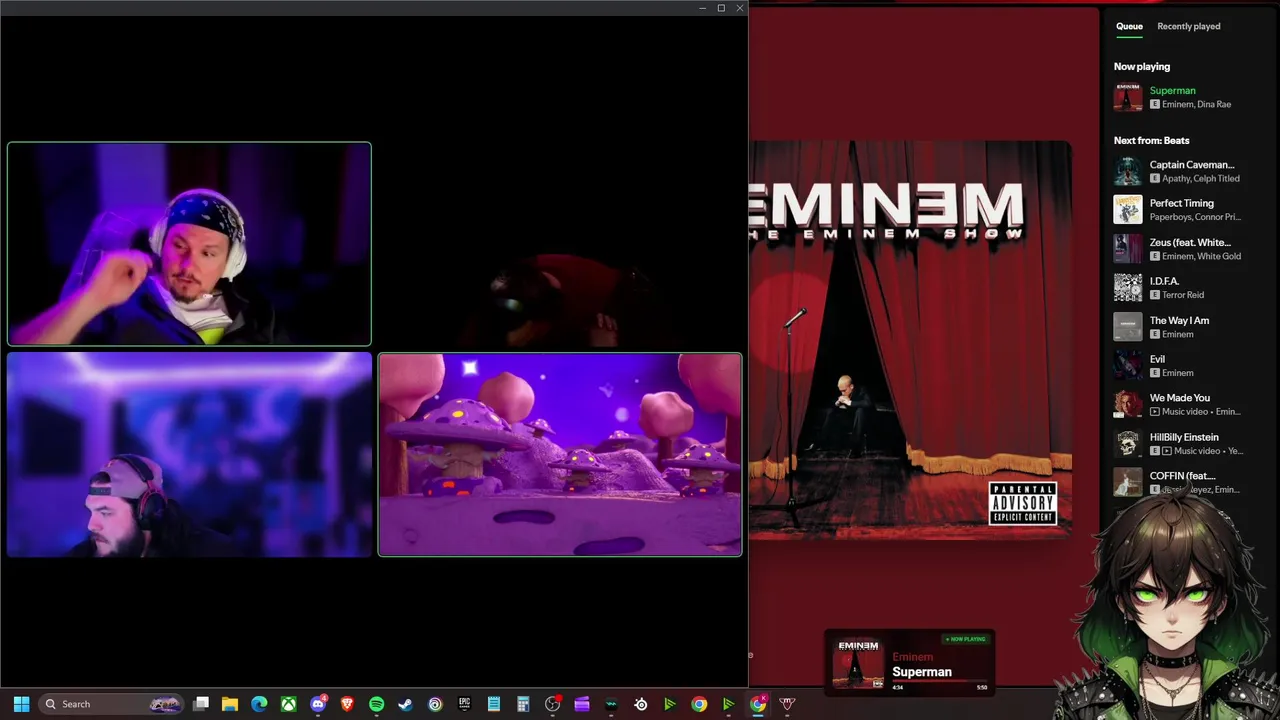This screenshot has height=720, width=1280.
Task: Click The Way I Am cover thumbnail
Action: pyautogui.click(x=1128, y=327)
